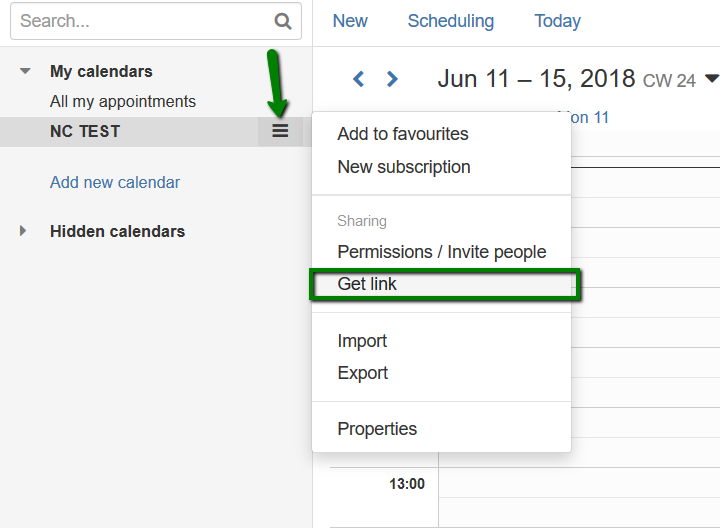Collapse the My calendars section
Viewport: 720px width, 528px height.
pyautogui.click(x=25, y=71)
